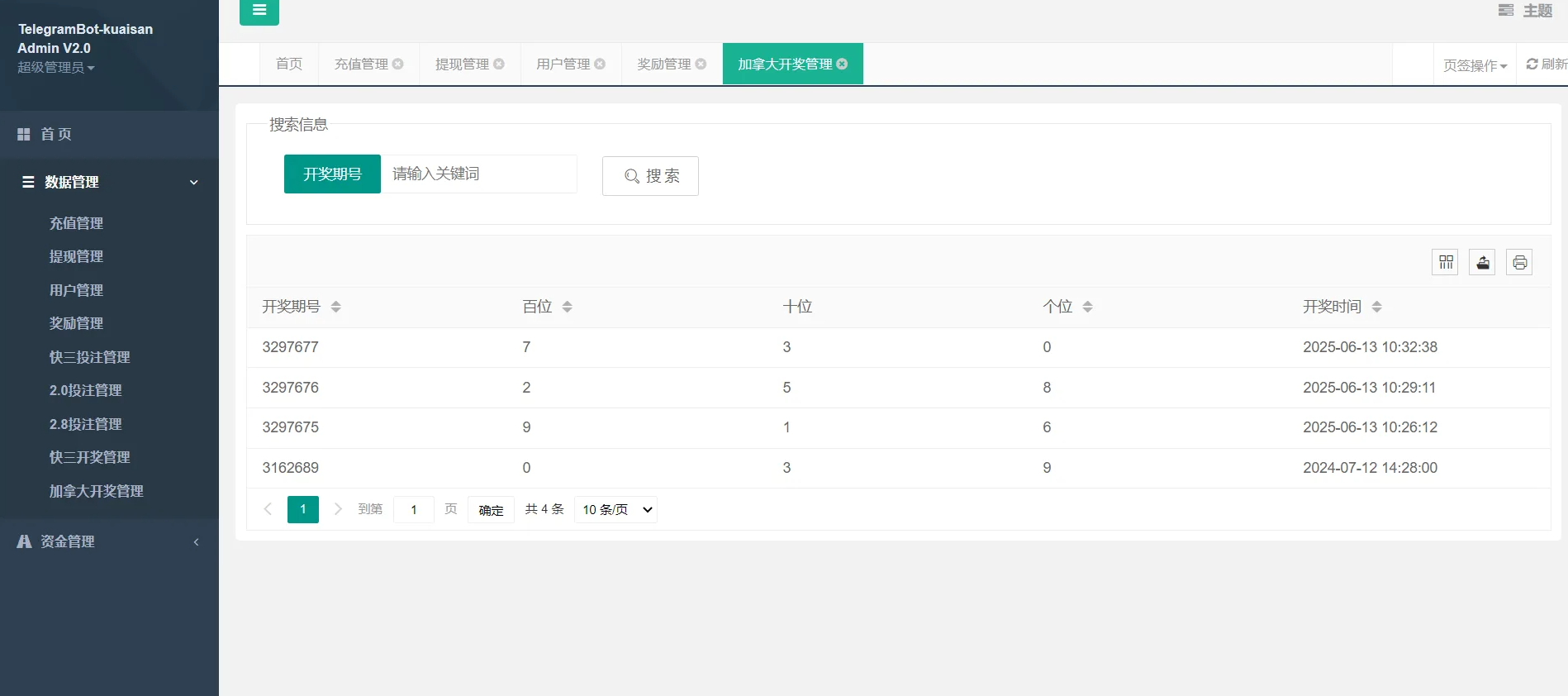Click the TelegramBot-kuaisan Admin V2.0 title
Screen dimensions: 1568x696
[x=85, y=38]
